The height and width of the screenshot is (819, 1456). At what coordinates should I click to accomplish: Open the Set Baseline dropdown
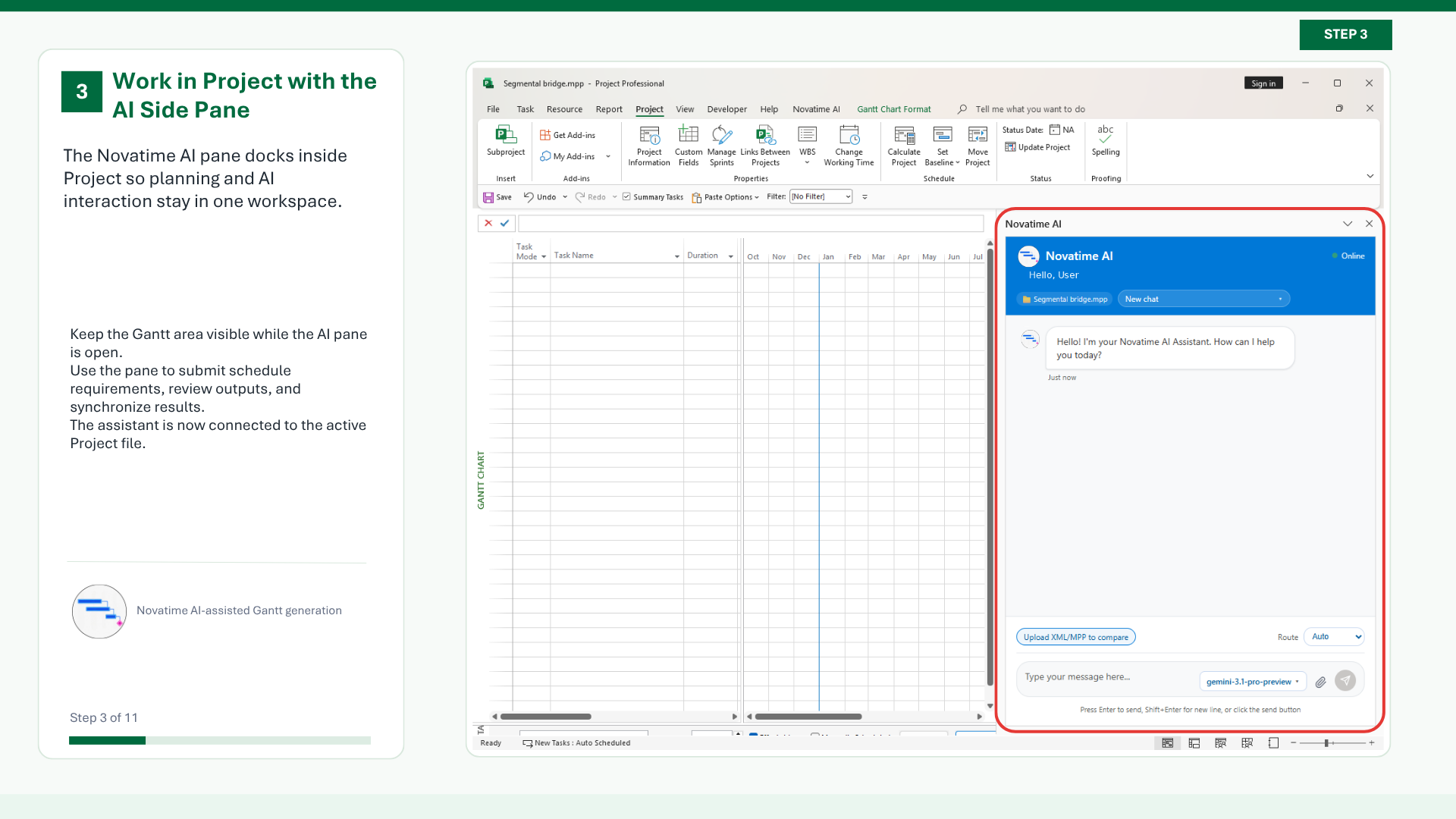tap(942, 146)
